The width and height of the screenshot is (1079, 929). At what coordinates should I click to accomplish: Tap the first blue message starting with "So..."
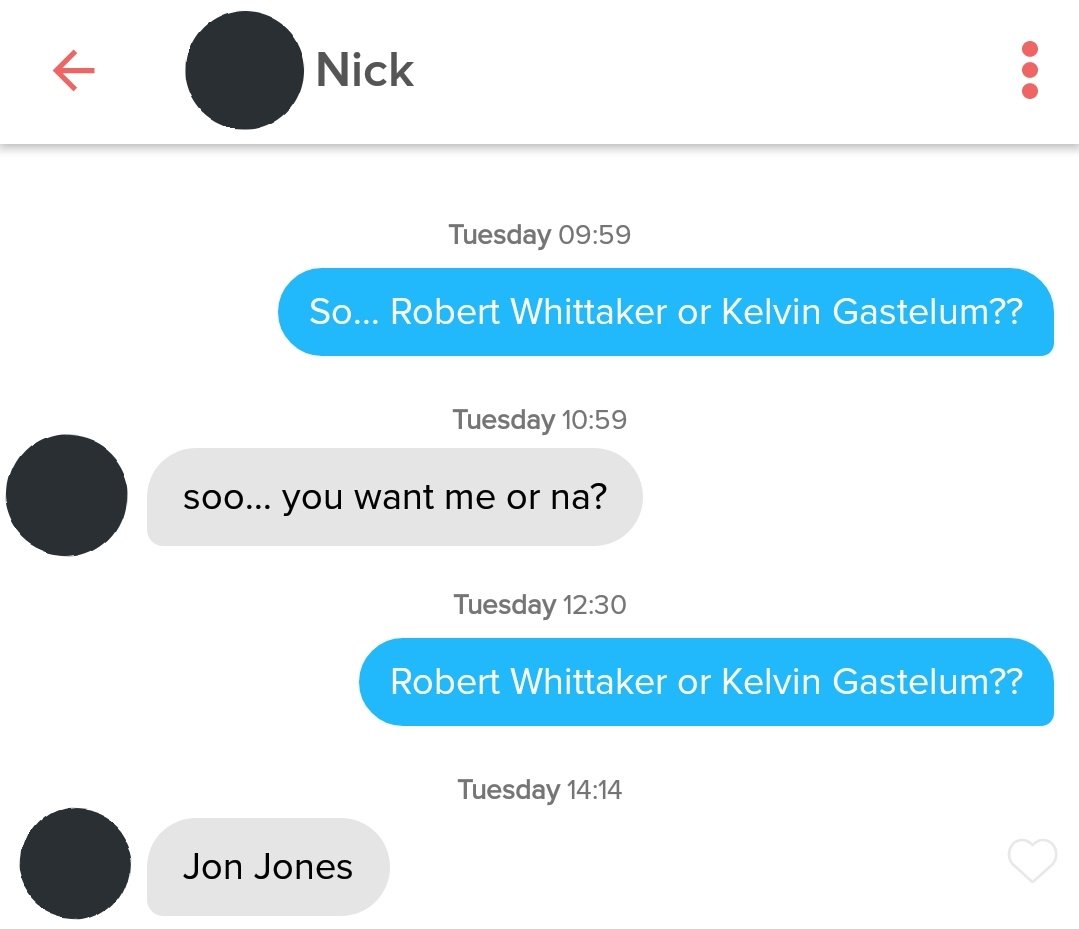click(x=665, y=312)
